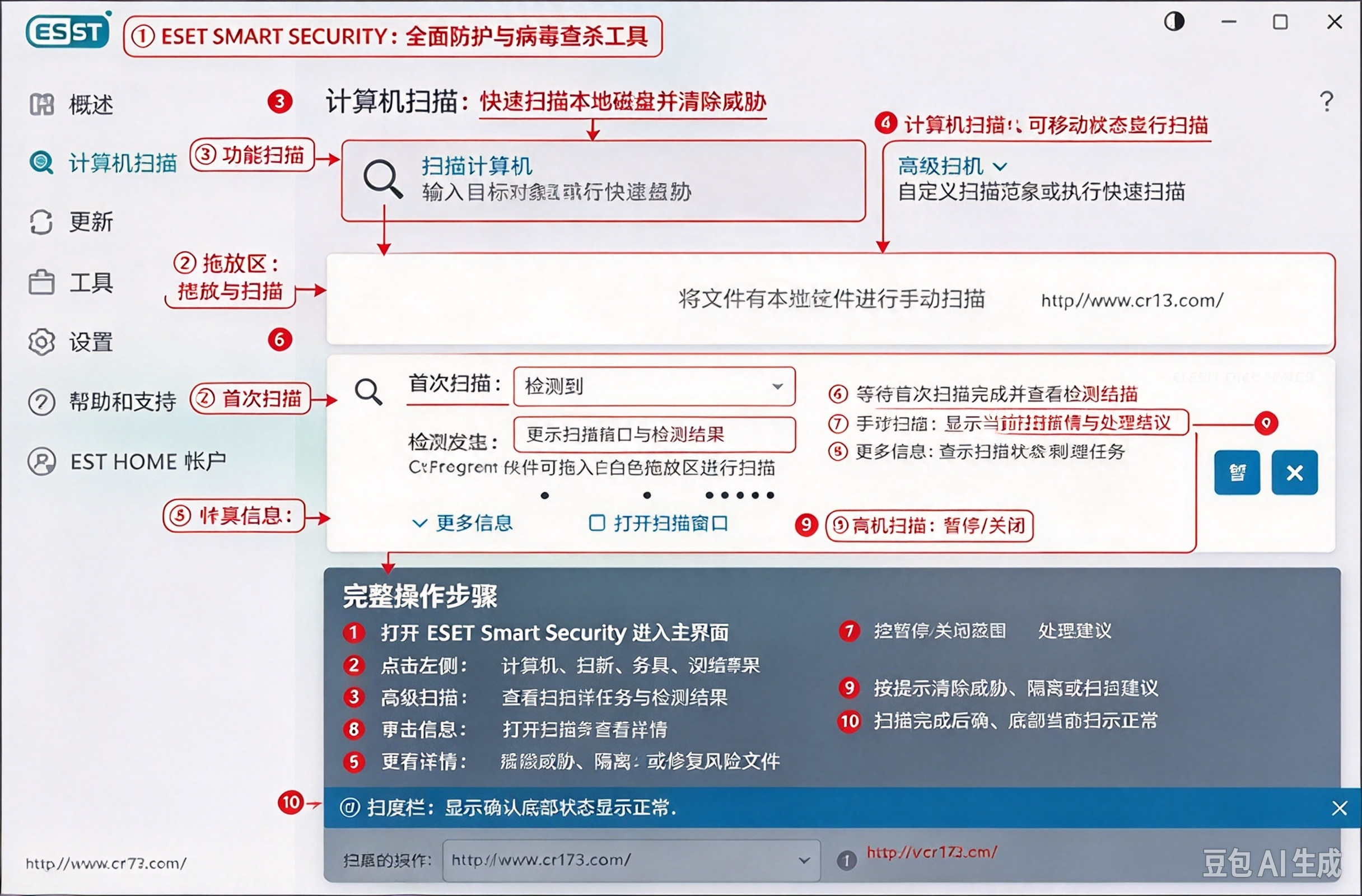1362x896 pixels.
Task: Open the 扫扈的操作 action dropdown
Action: pos(631,860)
